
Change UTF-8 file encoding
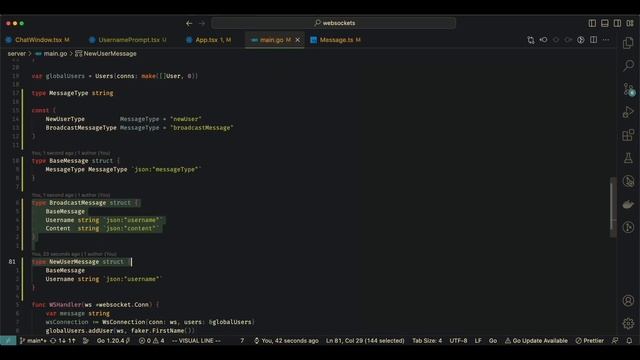(458, 340)
